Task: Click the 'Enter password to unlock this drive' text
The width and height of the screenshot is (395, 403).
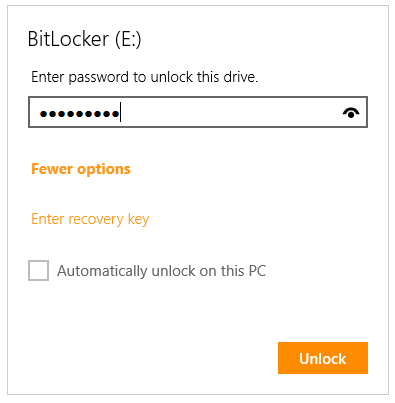Action: (145, 77)
